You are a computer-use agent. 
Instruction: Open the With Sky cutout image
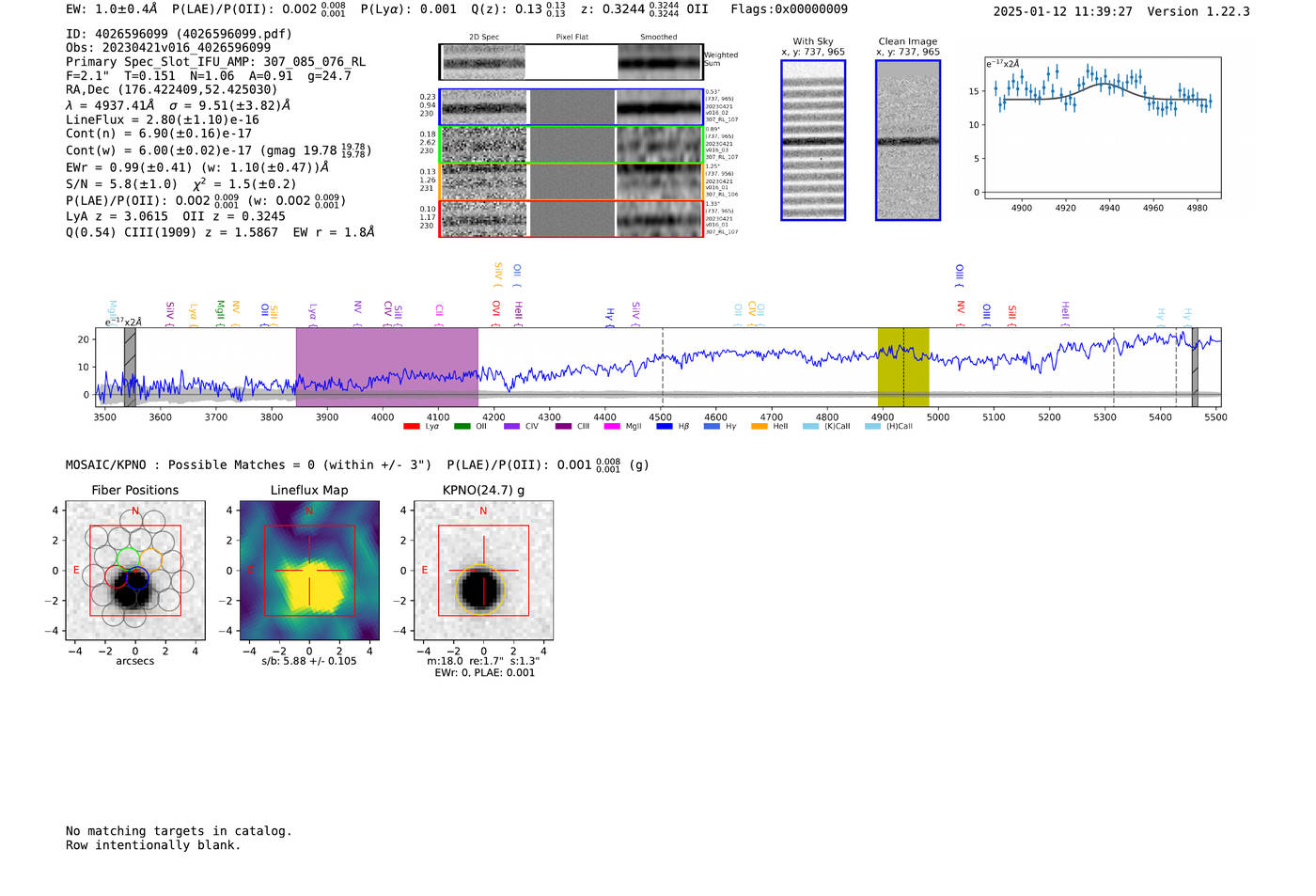point(813,140)
